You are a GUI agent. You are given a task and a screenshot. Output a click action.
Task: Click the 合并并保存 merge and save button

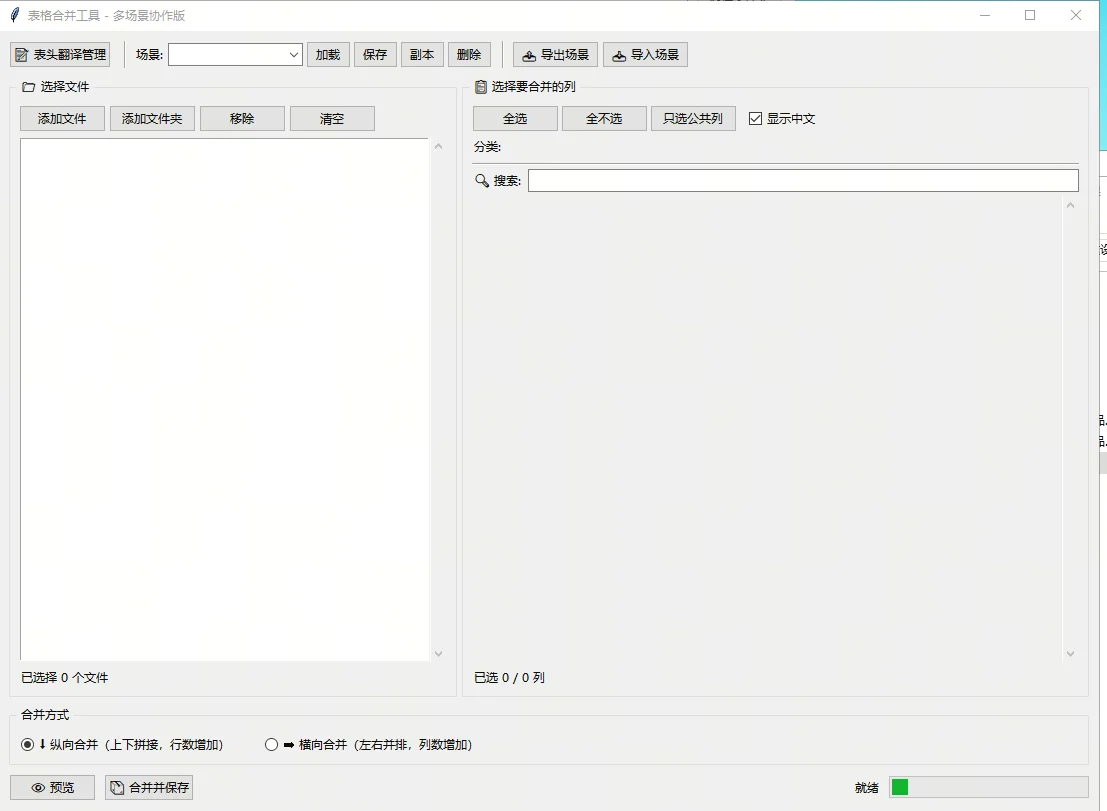click(x=149, y=788)
